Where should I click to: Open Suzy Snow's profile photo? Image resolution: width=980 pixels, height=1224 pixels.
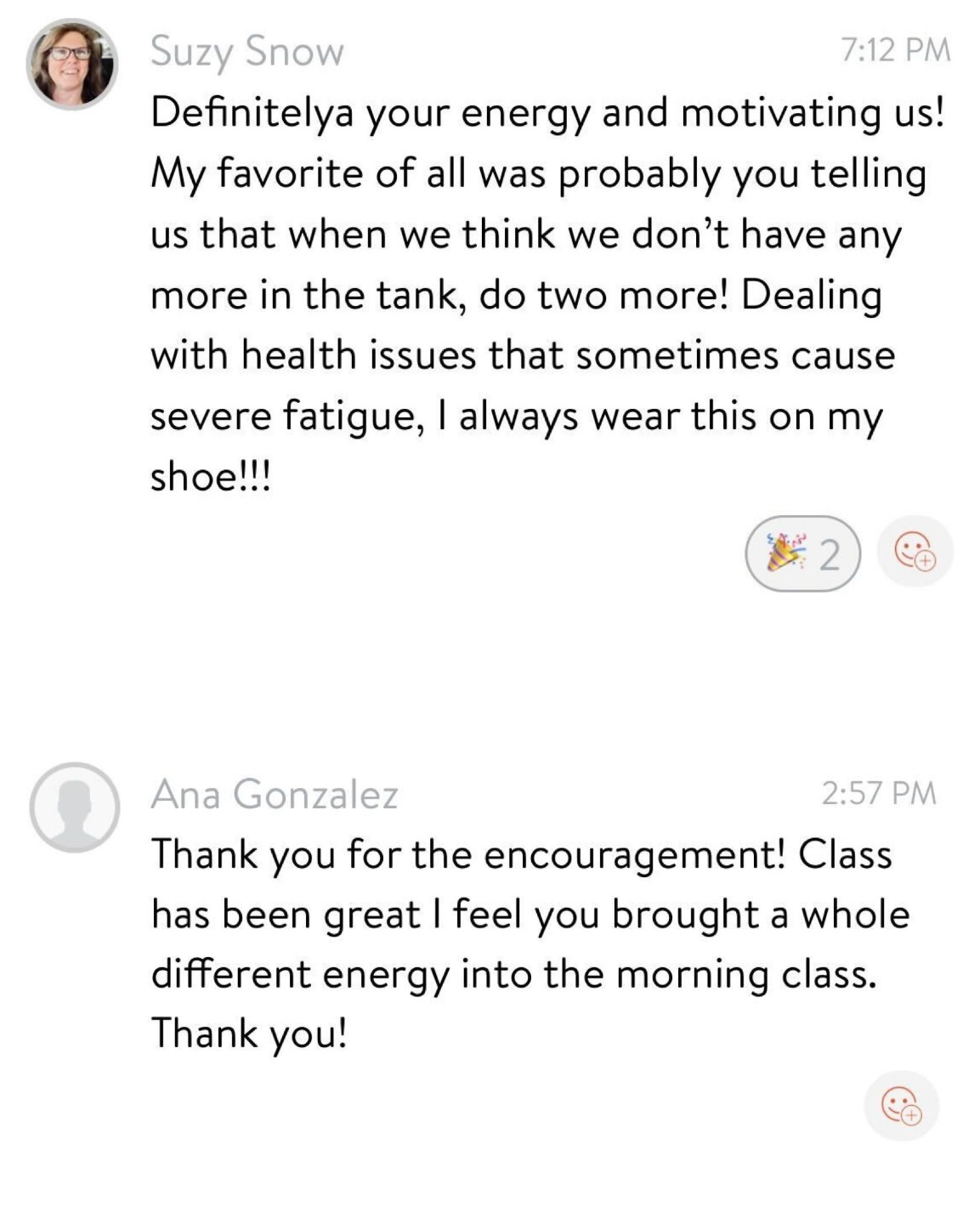71,65
